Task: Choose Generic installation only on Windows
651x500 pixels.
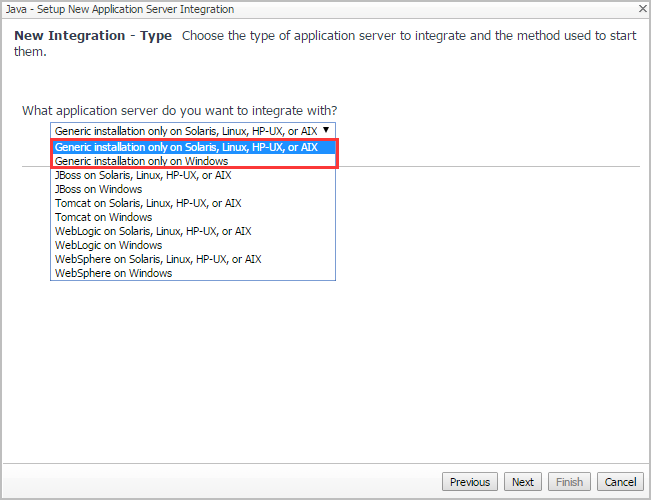Action: click(142, 161)
